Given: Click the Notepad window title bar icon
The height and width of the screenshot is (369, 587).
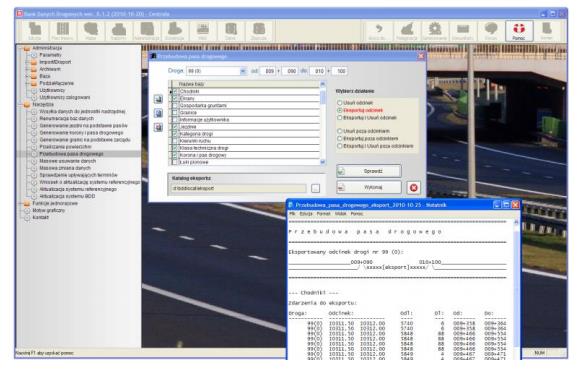Looking at the screenshot, I should click(x=291, y=205).
